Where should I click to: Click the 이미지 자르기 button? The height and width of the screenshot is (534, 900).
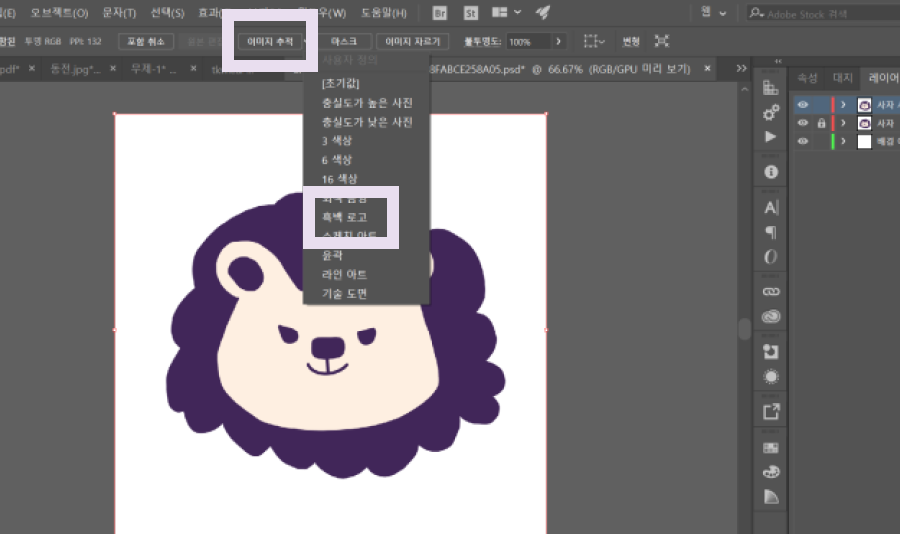(x=412, y=42)
